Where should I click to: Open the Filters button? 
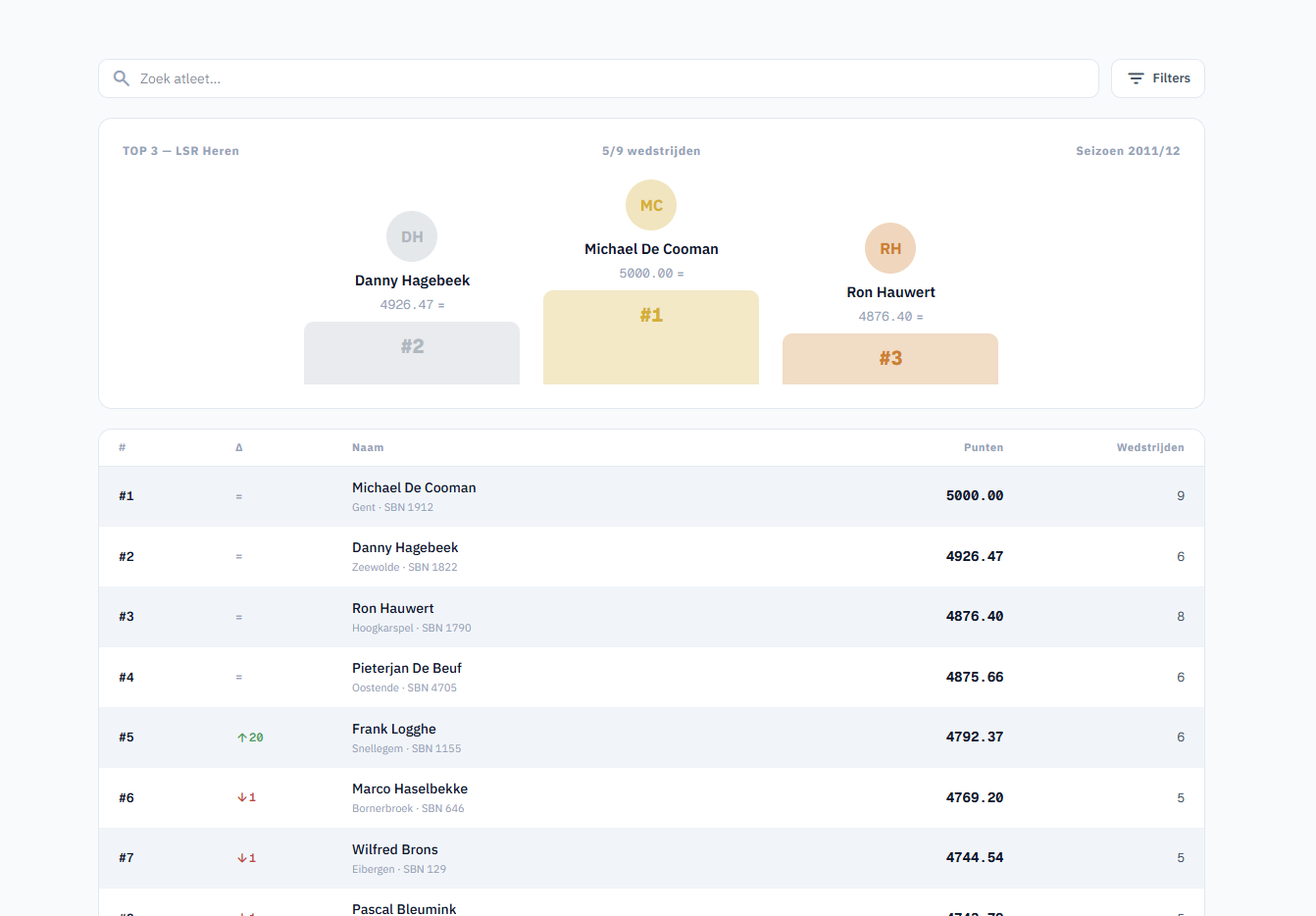pos(1157,78)
